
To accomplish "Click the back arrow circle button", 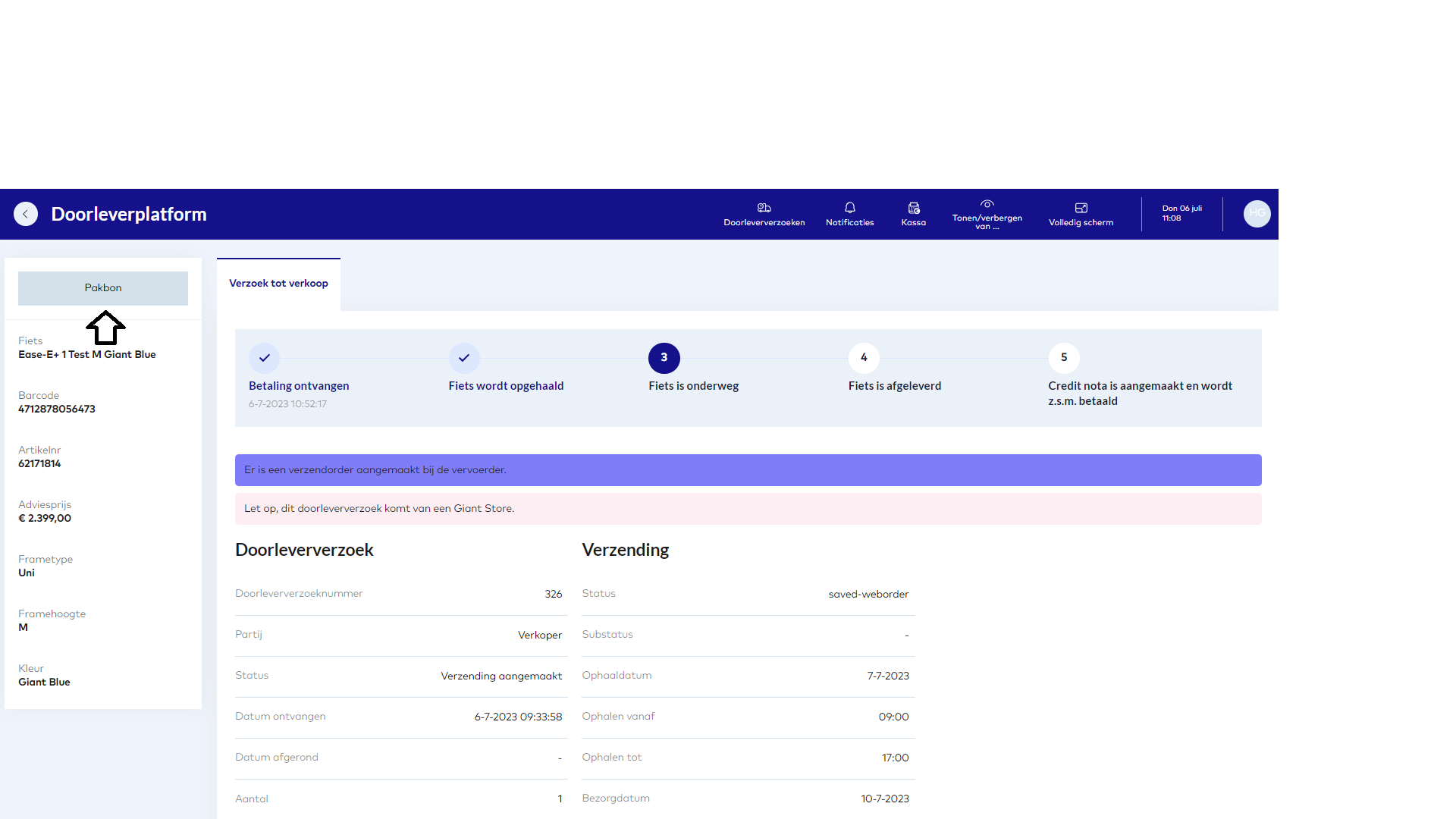I will [x=26, y=214].
